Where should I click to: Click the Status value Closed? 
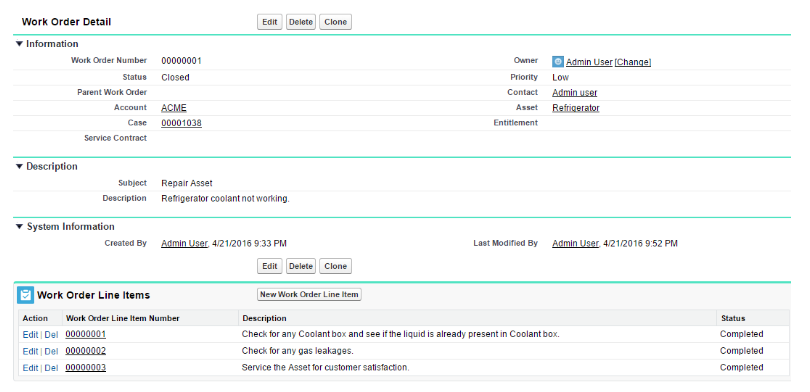(x=175, y=77)
